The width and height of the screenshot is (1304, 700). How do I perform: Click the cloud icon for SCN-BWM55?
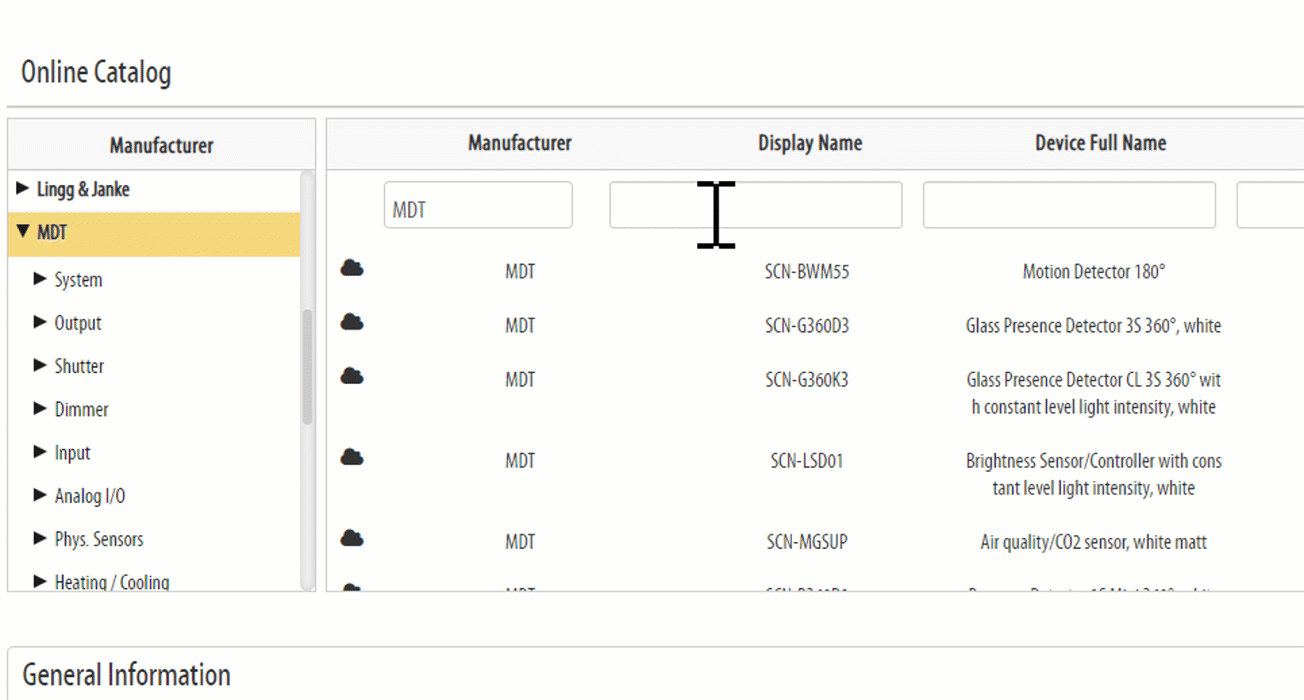(x=352, y=267)
